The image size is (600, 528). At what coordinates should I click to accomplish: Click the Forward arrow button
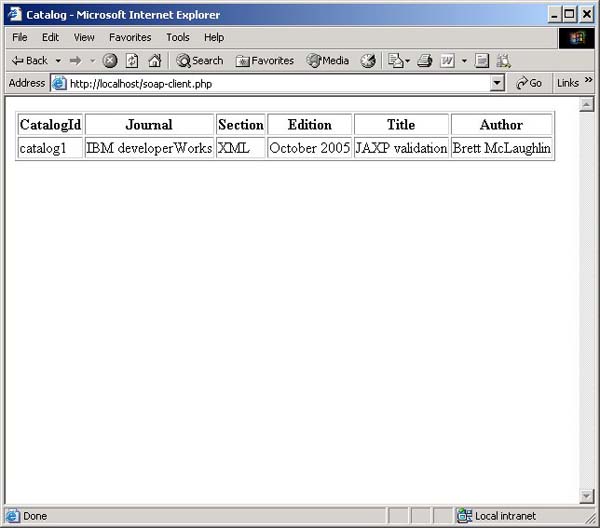click(75, 60)
